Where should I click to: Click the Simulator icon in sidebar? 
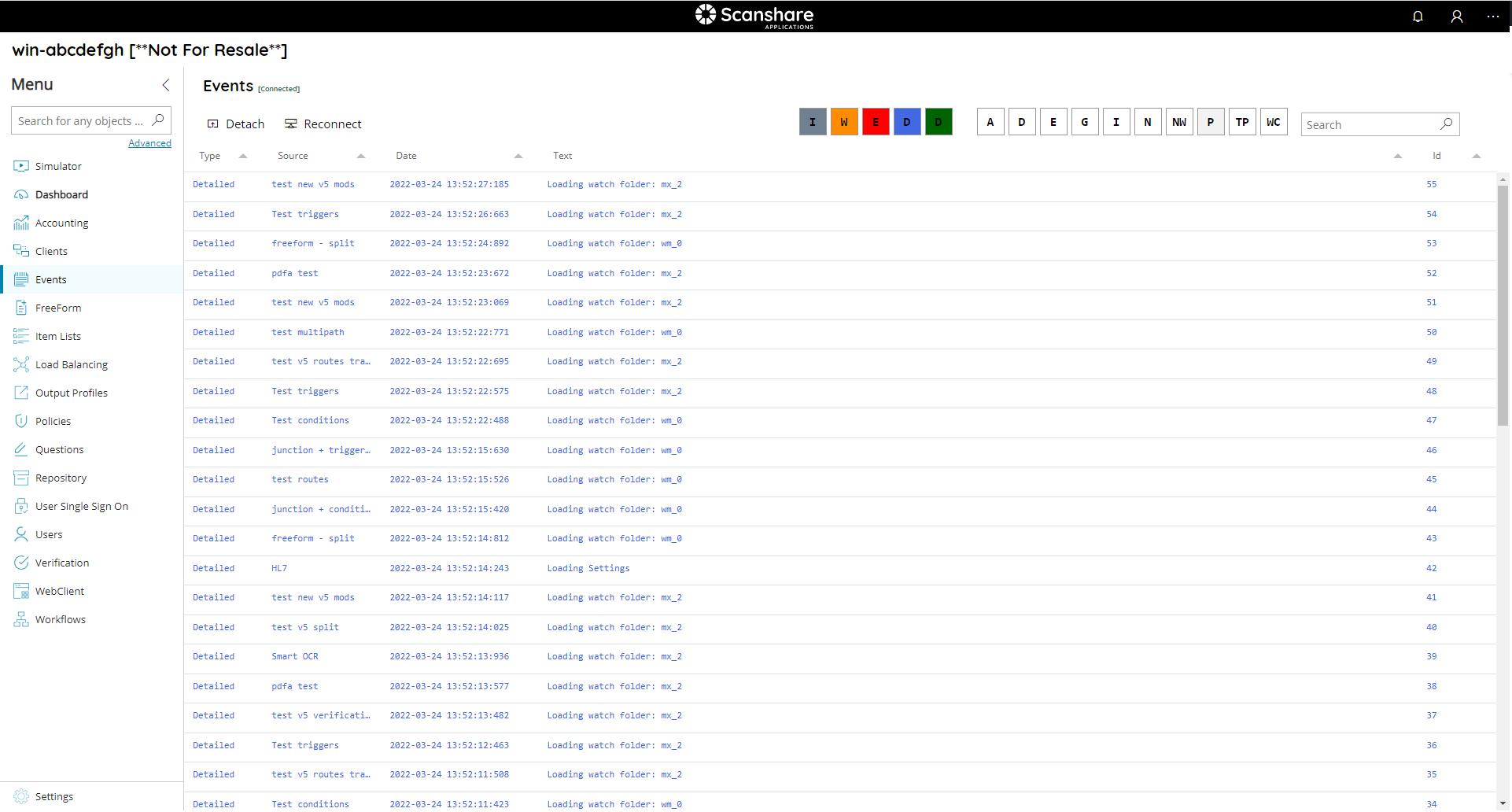click(21, 166)
